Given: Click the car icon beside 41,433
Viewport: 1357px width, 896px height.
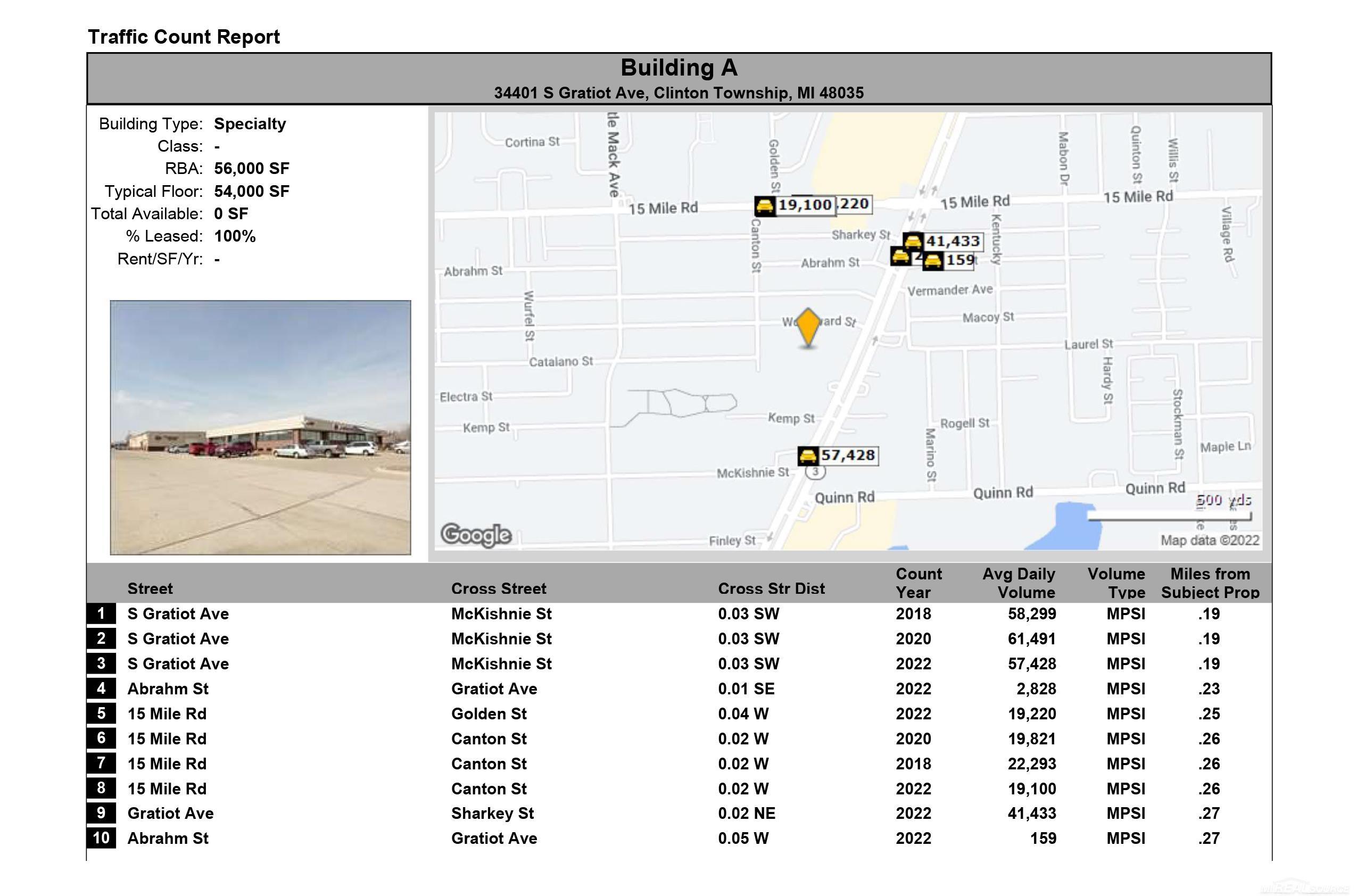Looking at the screenshot, I should point(913,241).
